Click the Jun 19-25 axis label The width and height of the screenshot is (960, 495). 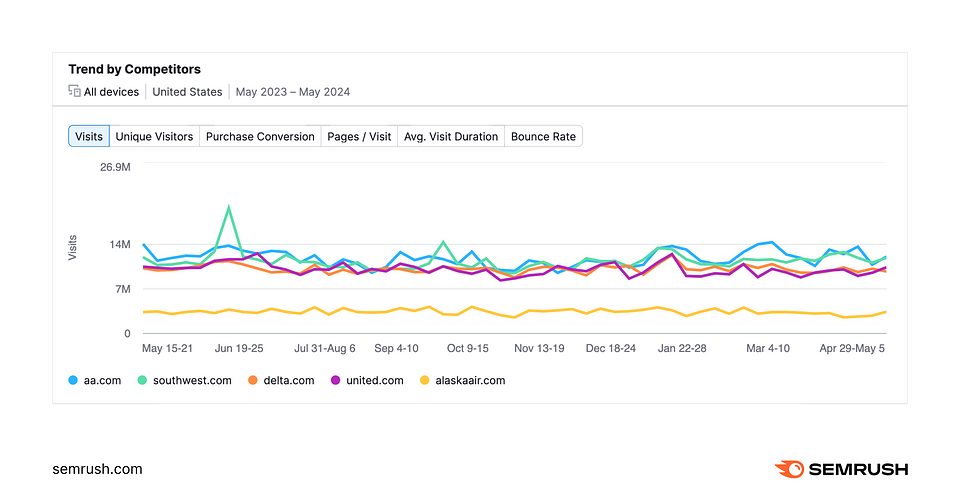pos(239,349)
